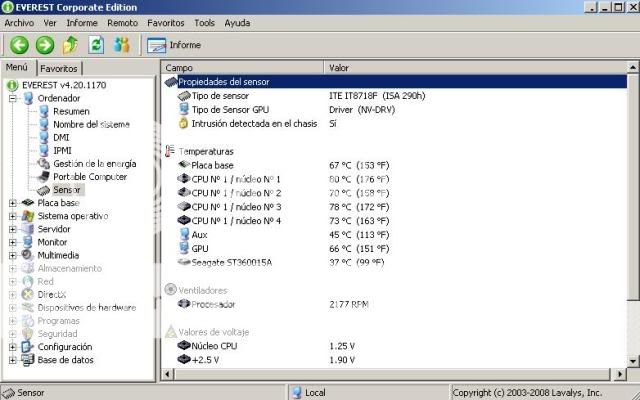Viewport: 640px width, 400px height.
Task: Click the Servidor icon in tree
Action: pyautogui.click(x=28, y=229)
